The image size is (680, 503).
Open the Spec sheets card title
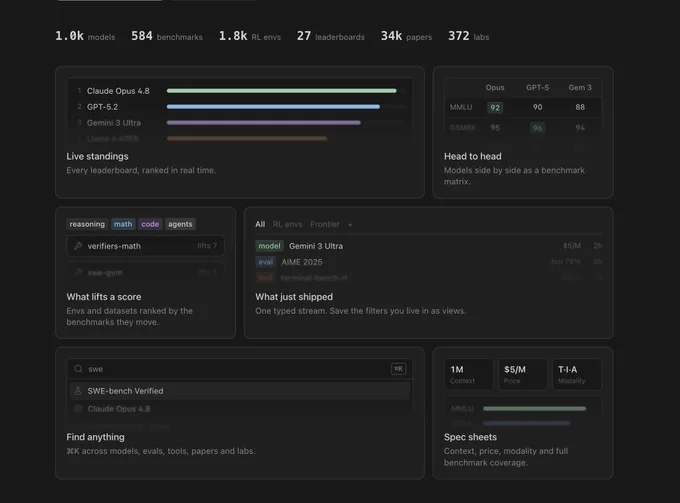(470, 437)
